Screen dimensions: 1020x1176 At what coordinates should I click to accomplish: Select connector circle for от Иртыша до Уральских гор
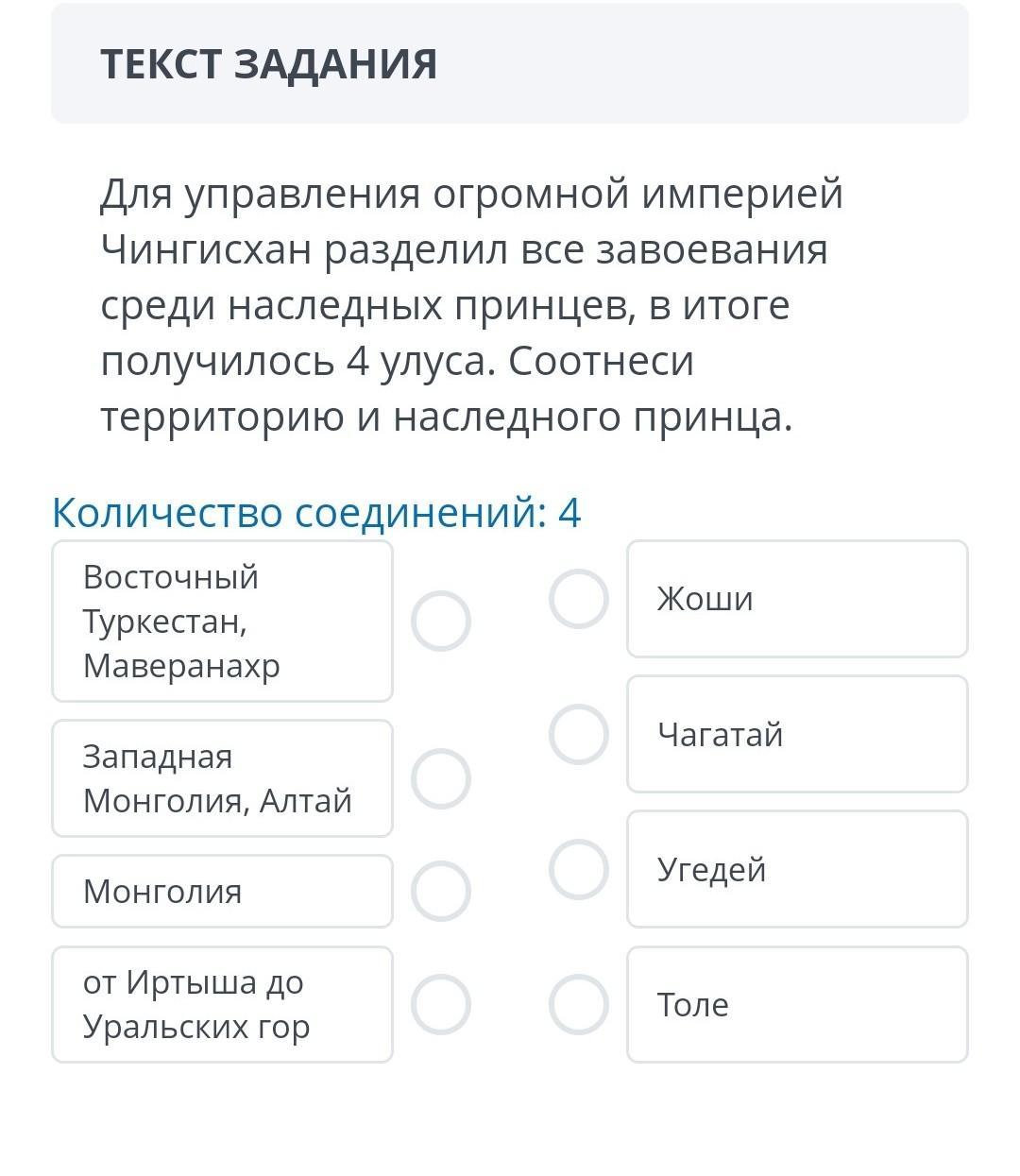440,1004
